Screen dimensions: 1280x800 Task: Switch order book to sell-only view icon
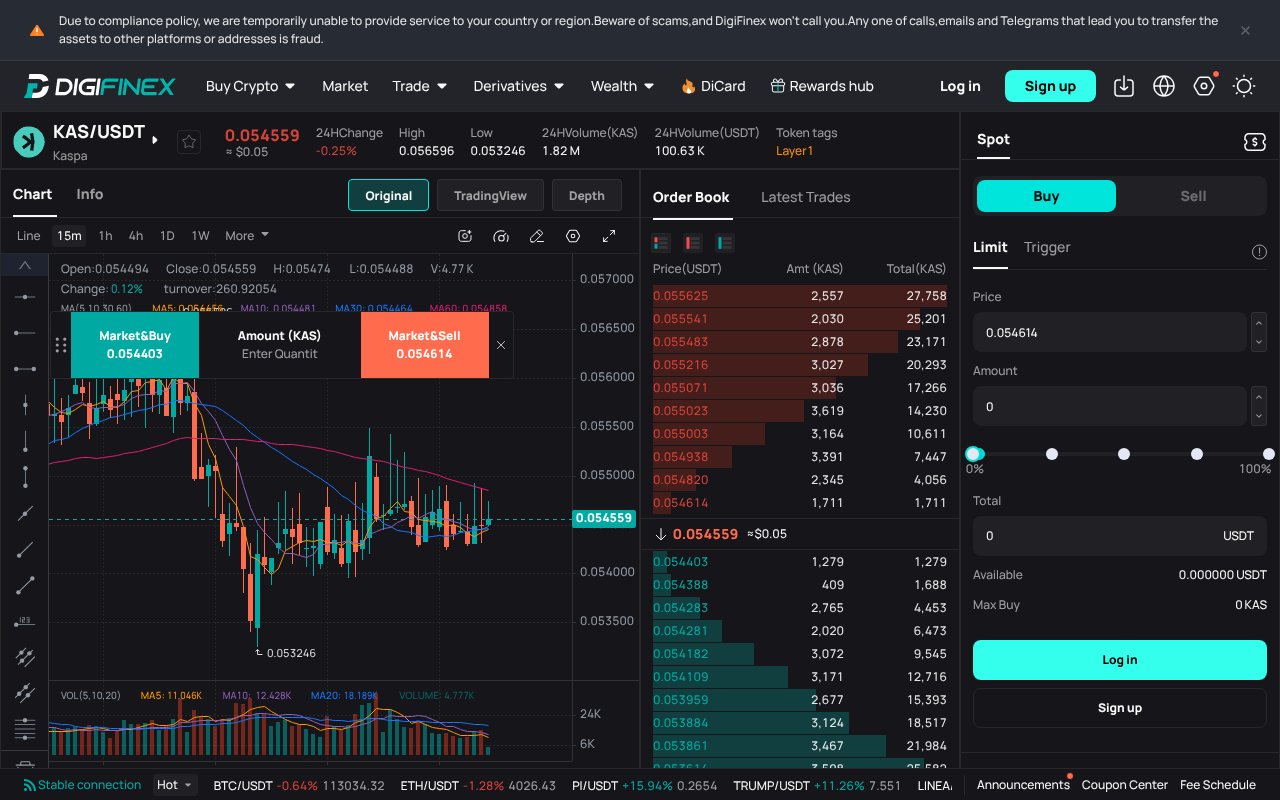(692, 243)
